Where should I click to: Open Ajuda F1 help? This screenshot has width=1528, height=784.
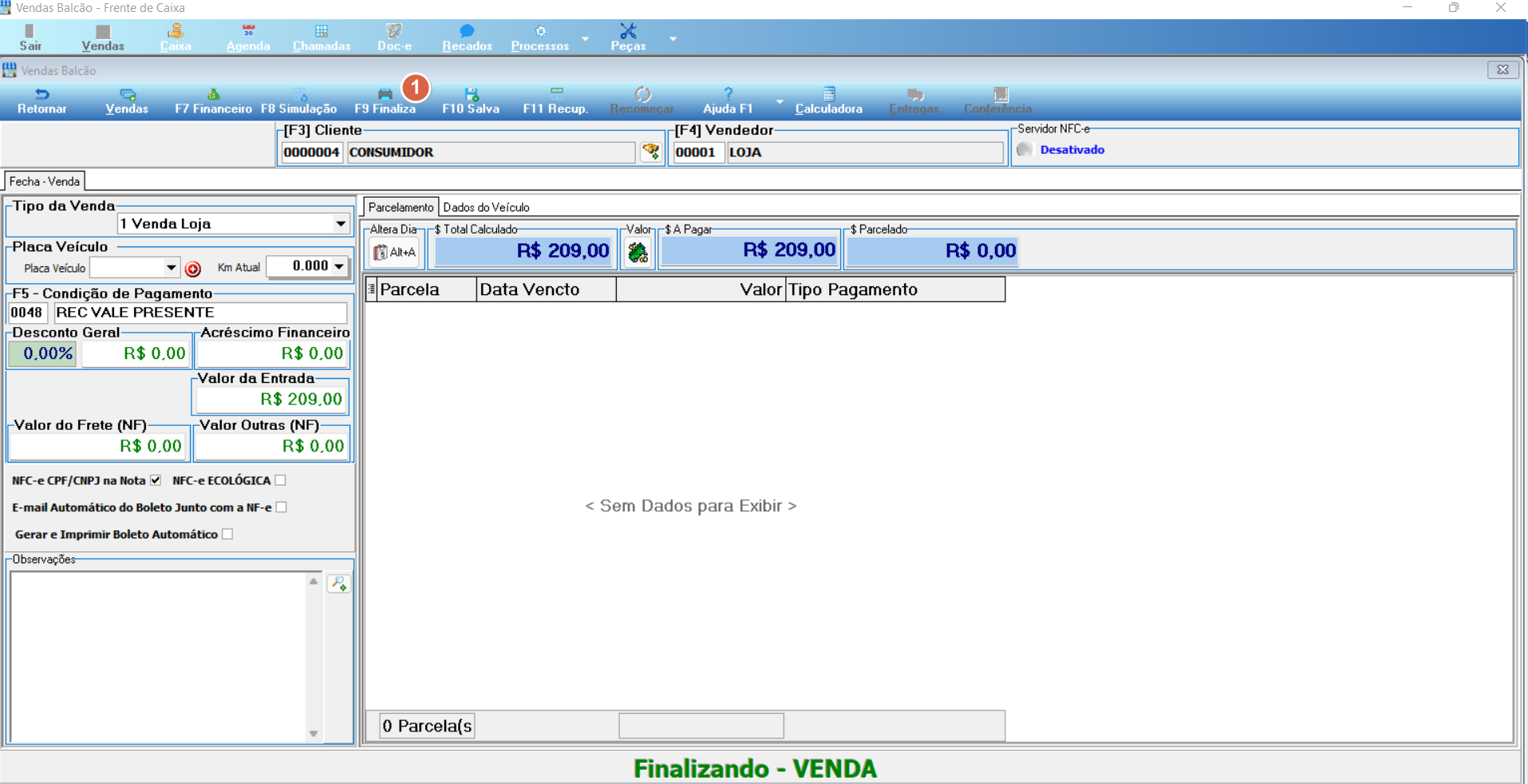point(728,101)
